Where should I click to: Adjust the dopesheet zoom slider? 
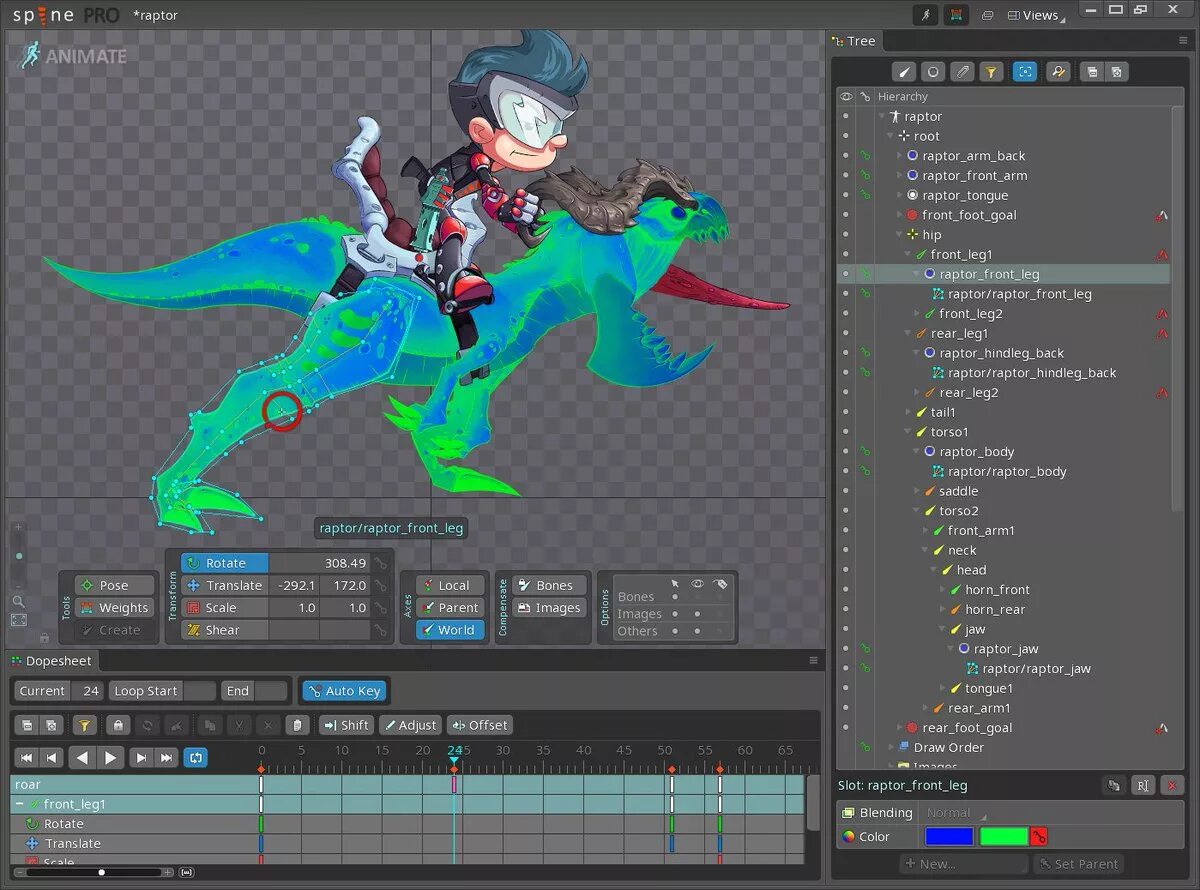coord(101,872)
